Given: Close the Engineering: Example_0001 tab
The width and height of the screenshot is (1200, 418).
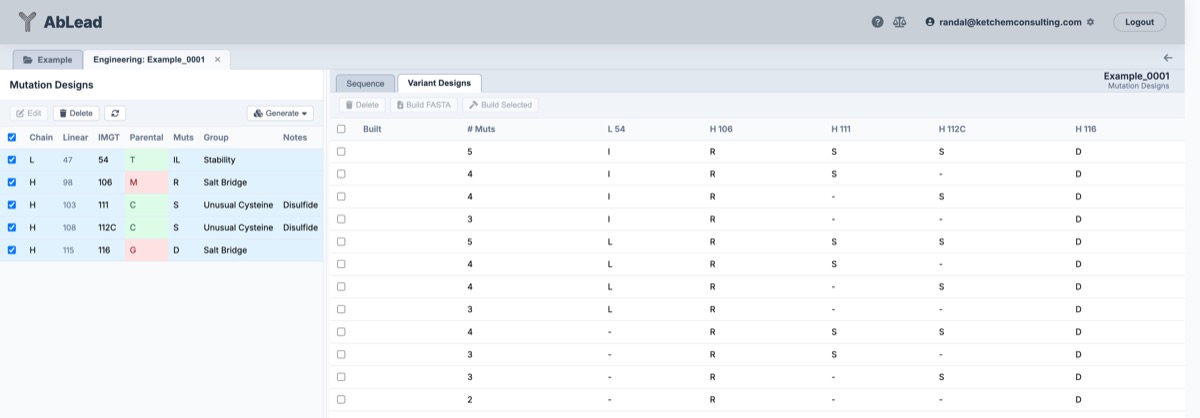Looking at the screenshot, I should point(218,60).
